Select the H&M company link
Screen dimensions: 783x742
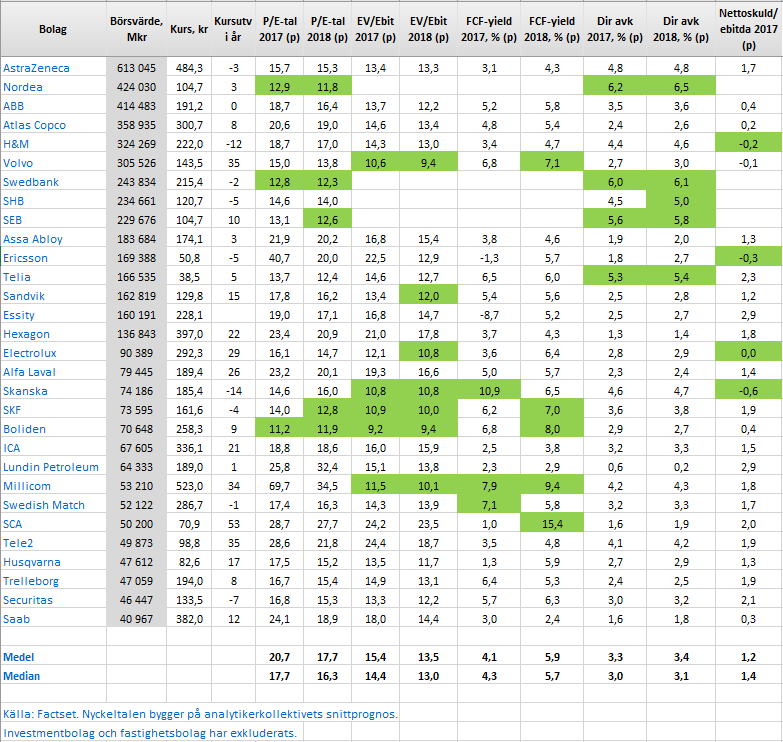pyautogui.click(x=16, y=144)
